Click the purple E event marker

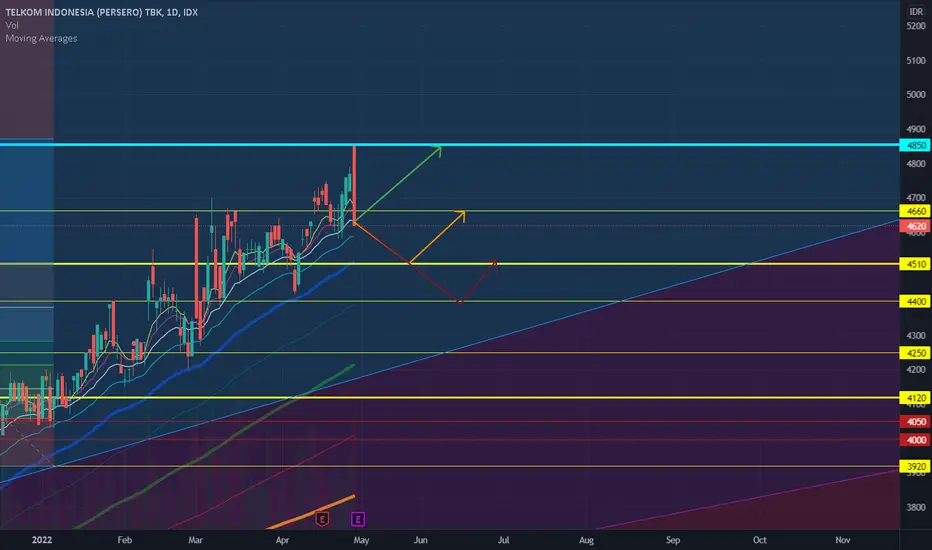(x=358, y=519)
